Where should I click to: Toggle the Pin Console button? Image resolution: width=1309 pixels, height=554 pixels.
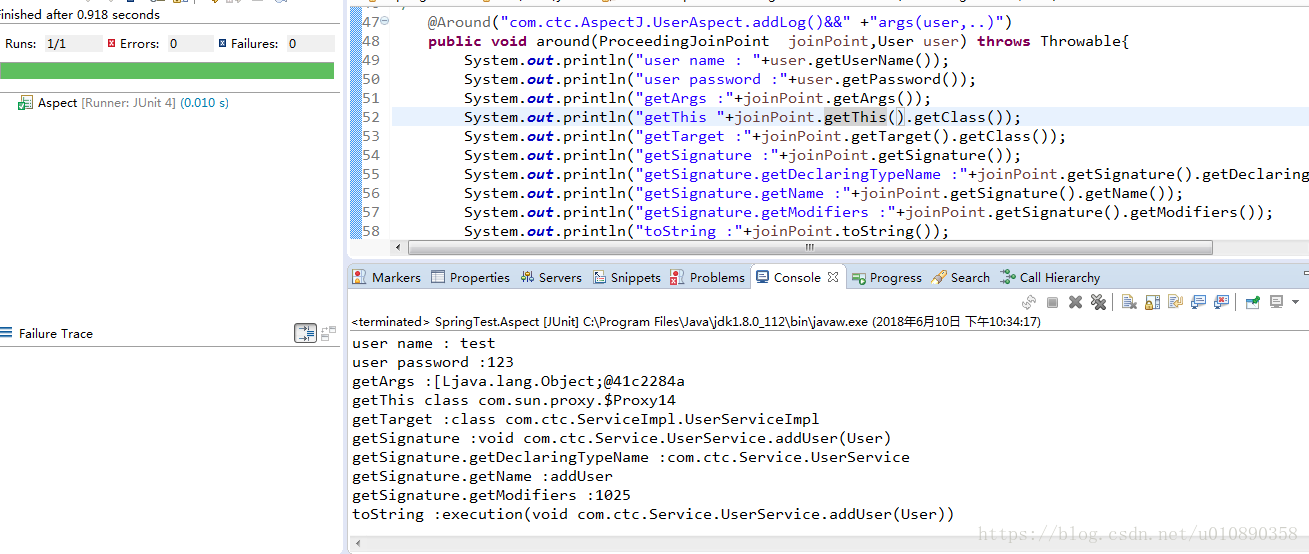pyautogui.click(x=1252, y=302)
